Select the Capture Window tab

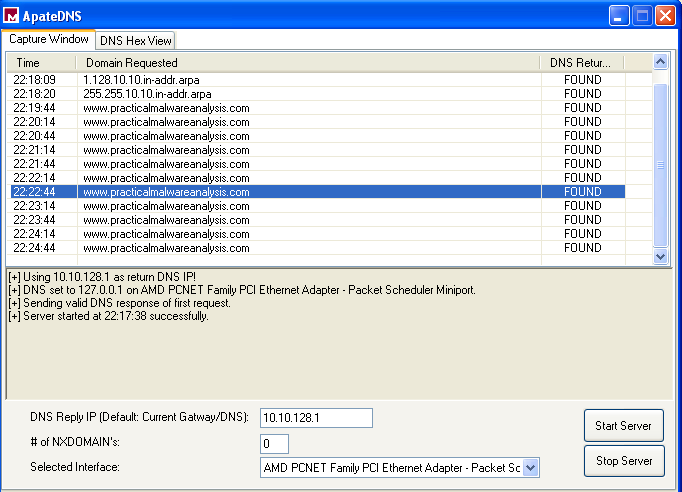[49, 40]
